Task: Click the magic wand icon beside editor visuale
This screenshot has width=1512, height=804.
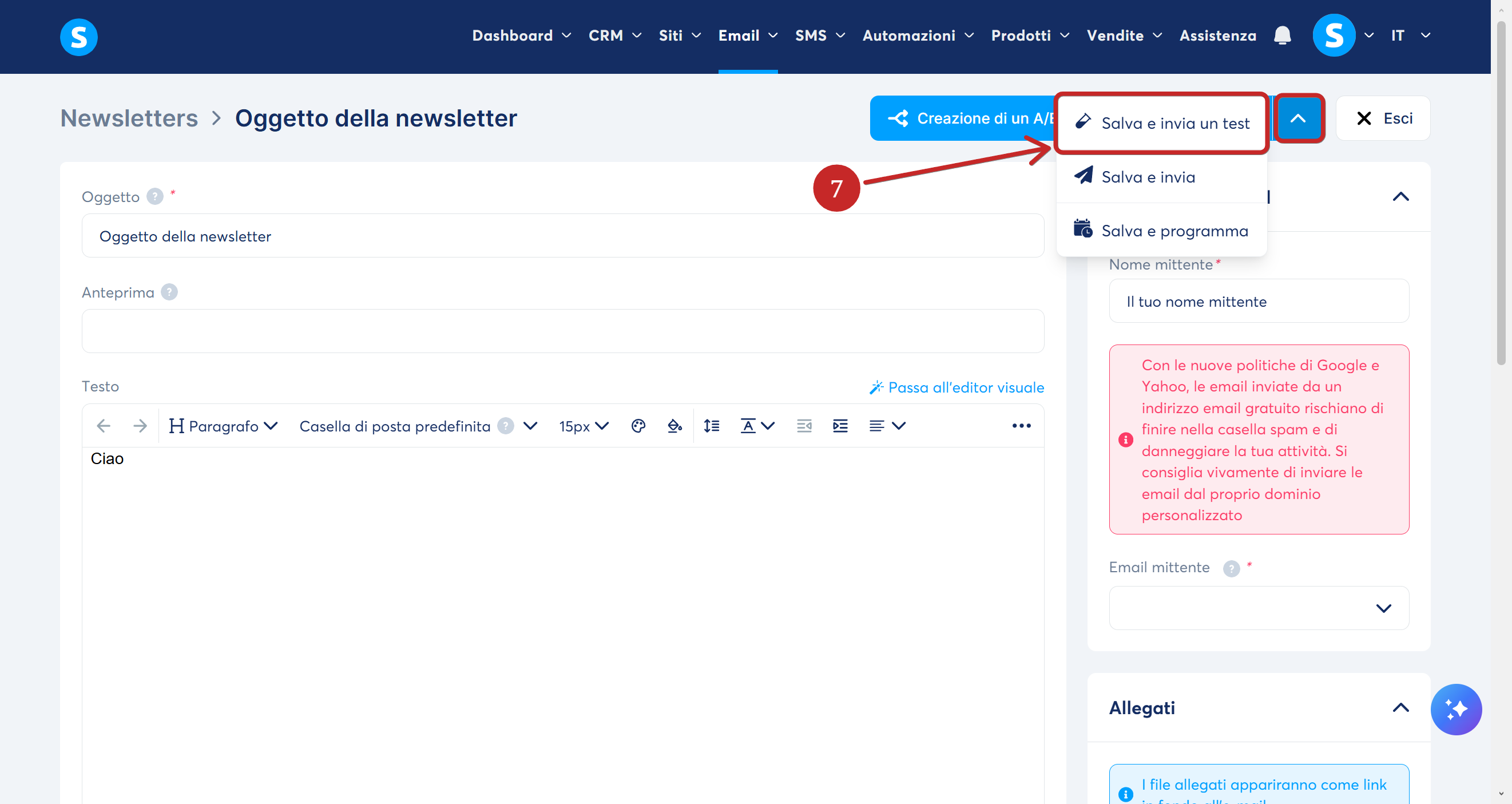Action: click(876, 387)
